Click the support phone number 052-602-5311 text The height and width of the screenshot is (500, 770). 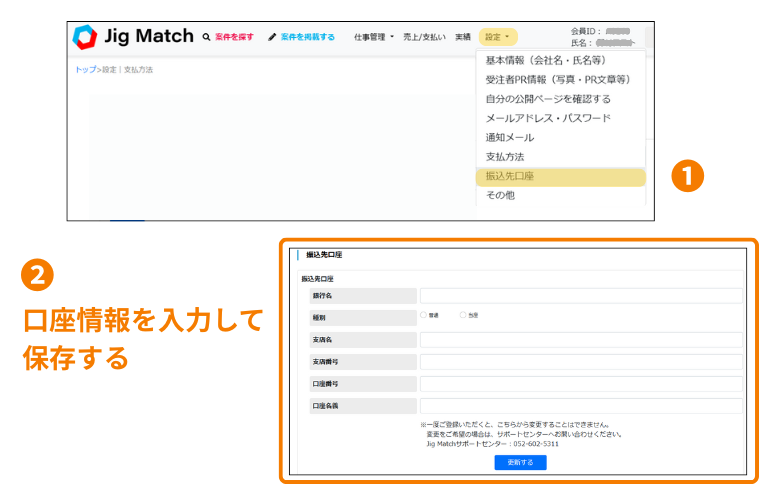(x=536, y=444)
